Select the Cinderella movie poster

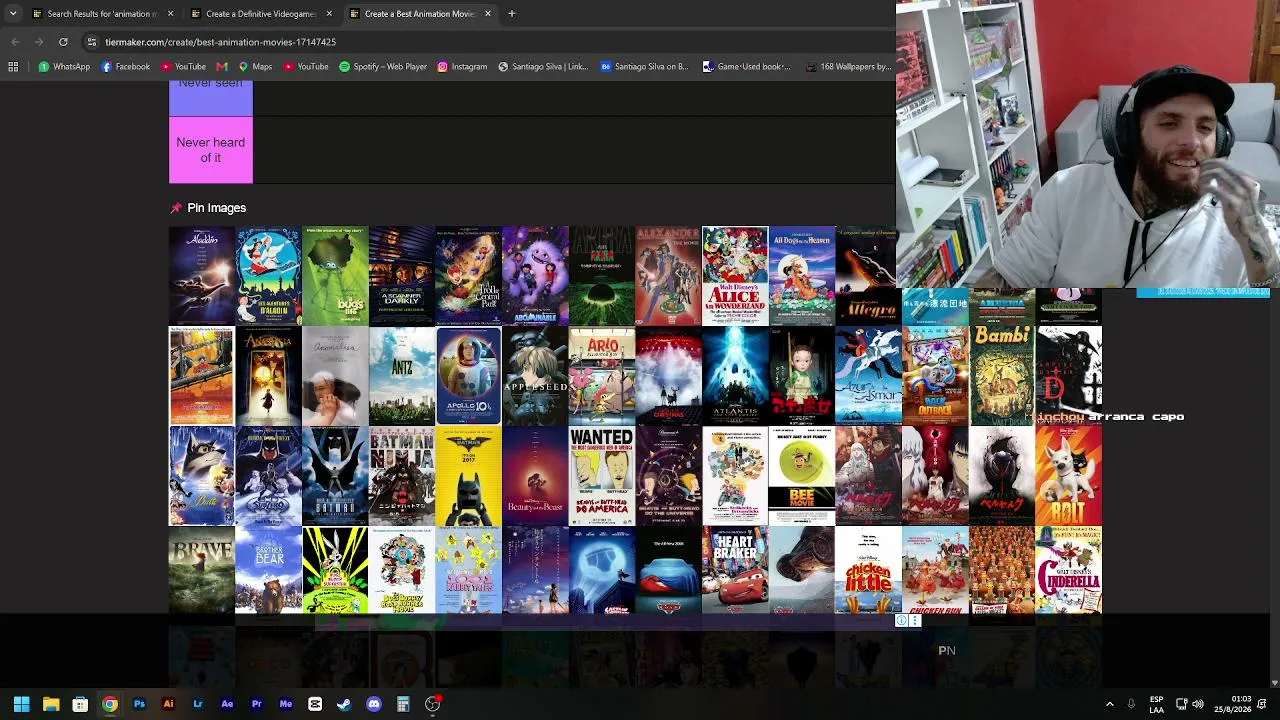click(x=1069, y=570)
